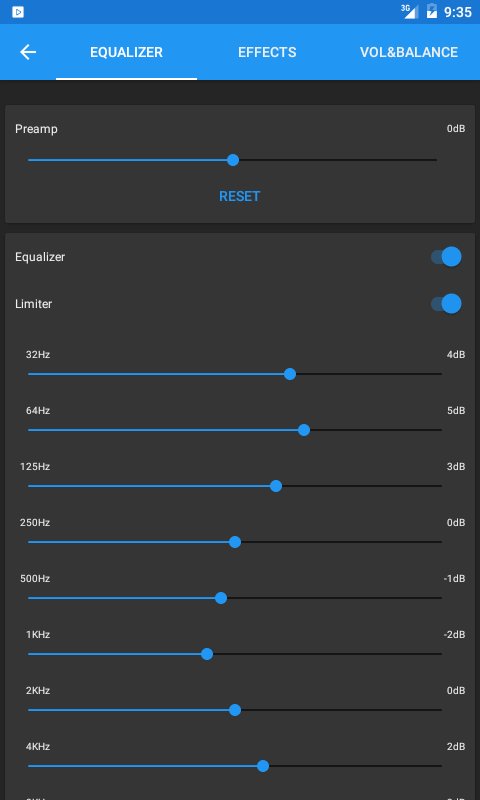Click the 500Hz slider thumb
Screen dimensions: 480x800
(x=221, y=598)
